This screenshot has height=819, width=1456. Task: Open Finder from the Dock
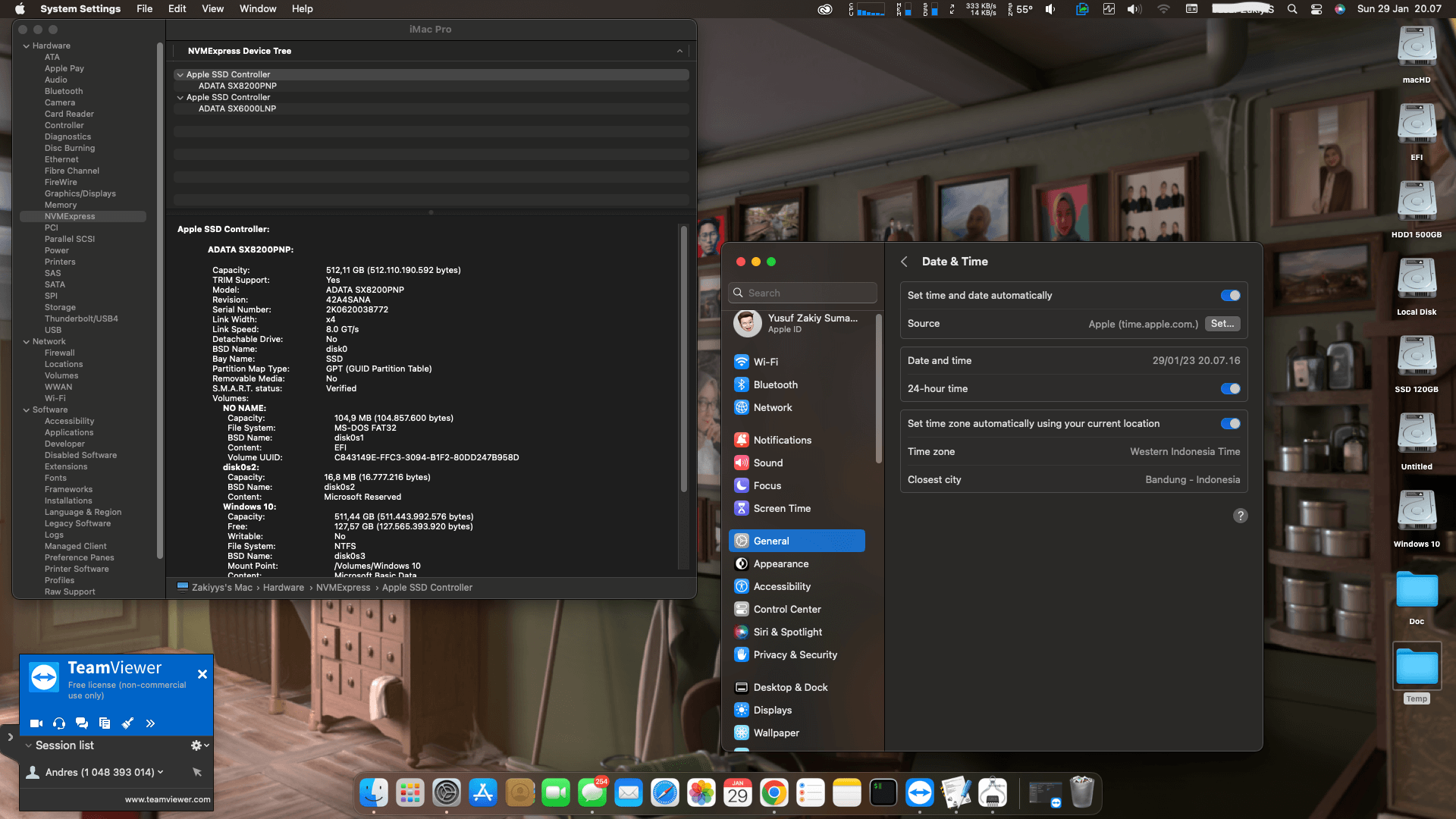tap(374, 793)
